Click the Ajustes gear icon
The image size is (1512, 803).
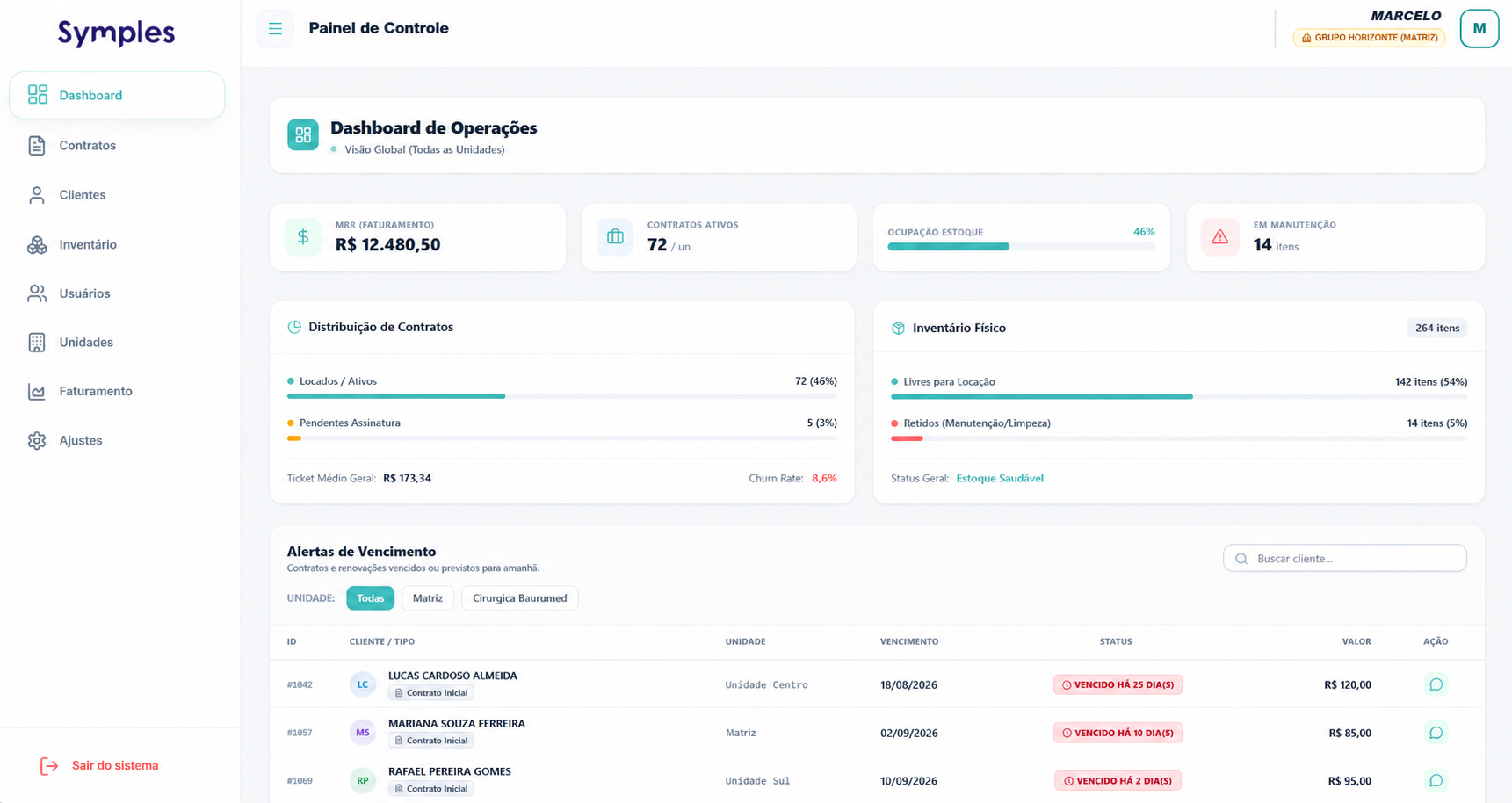coord(37,441)
